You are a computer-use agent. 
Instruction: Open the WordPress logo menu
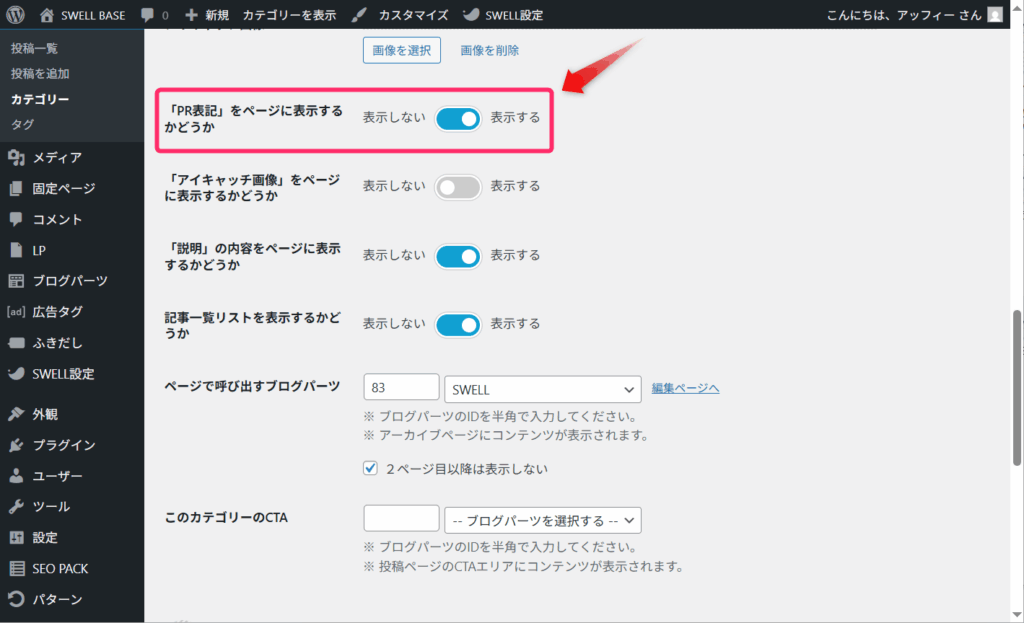[15, 14]
